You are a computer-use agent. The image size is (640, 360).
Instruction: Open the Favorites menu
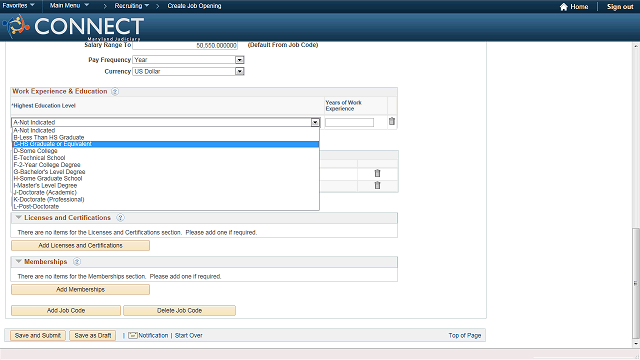18,6
